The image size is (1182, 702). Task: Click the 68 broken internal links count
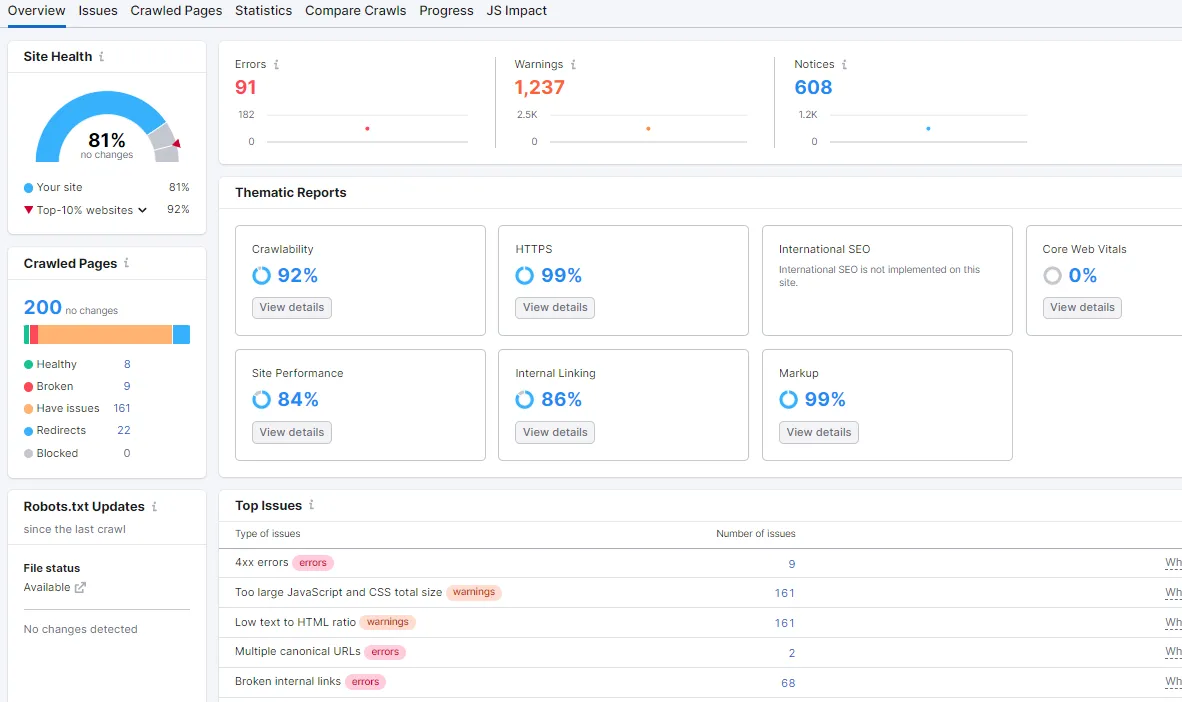click(x=788, y=683)
